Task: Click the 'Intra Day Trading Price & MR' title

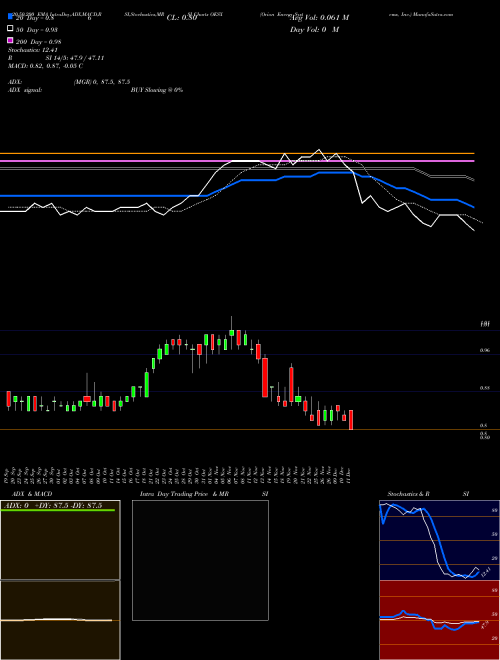Action: 184,494
